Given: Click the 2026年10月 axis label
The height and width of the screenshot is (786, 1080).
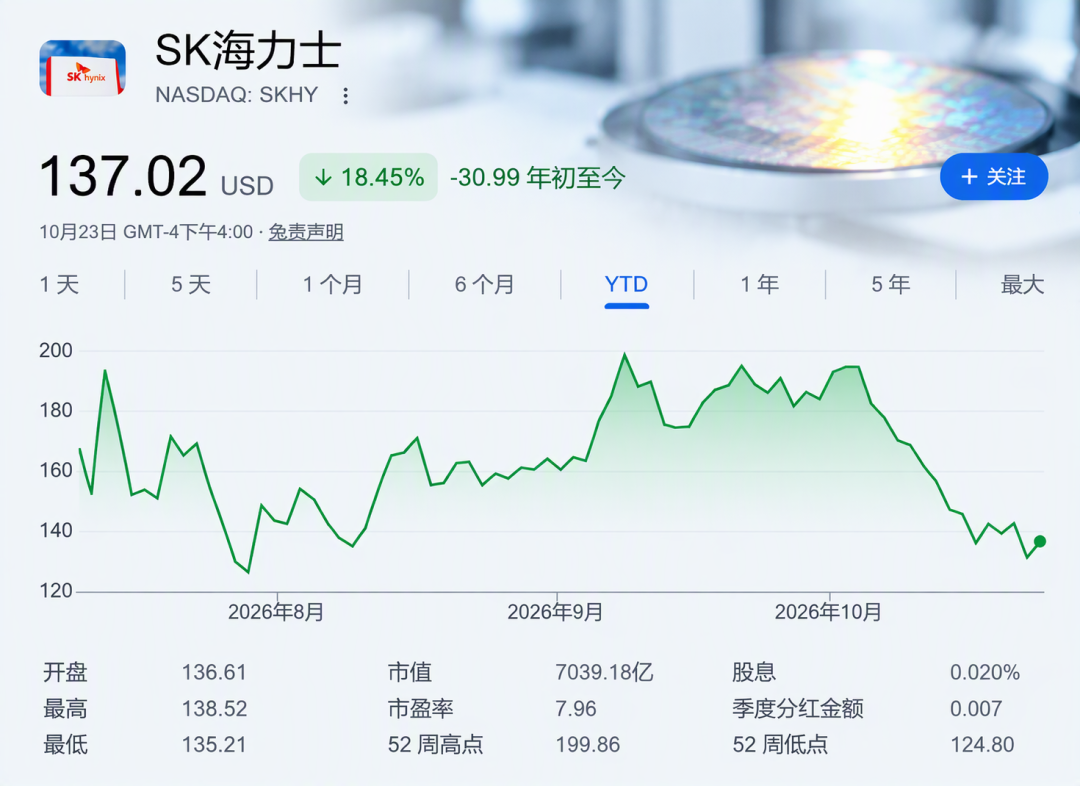Looking at the screenshot, I should coord(828,612).
